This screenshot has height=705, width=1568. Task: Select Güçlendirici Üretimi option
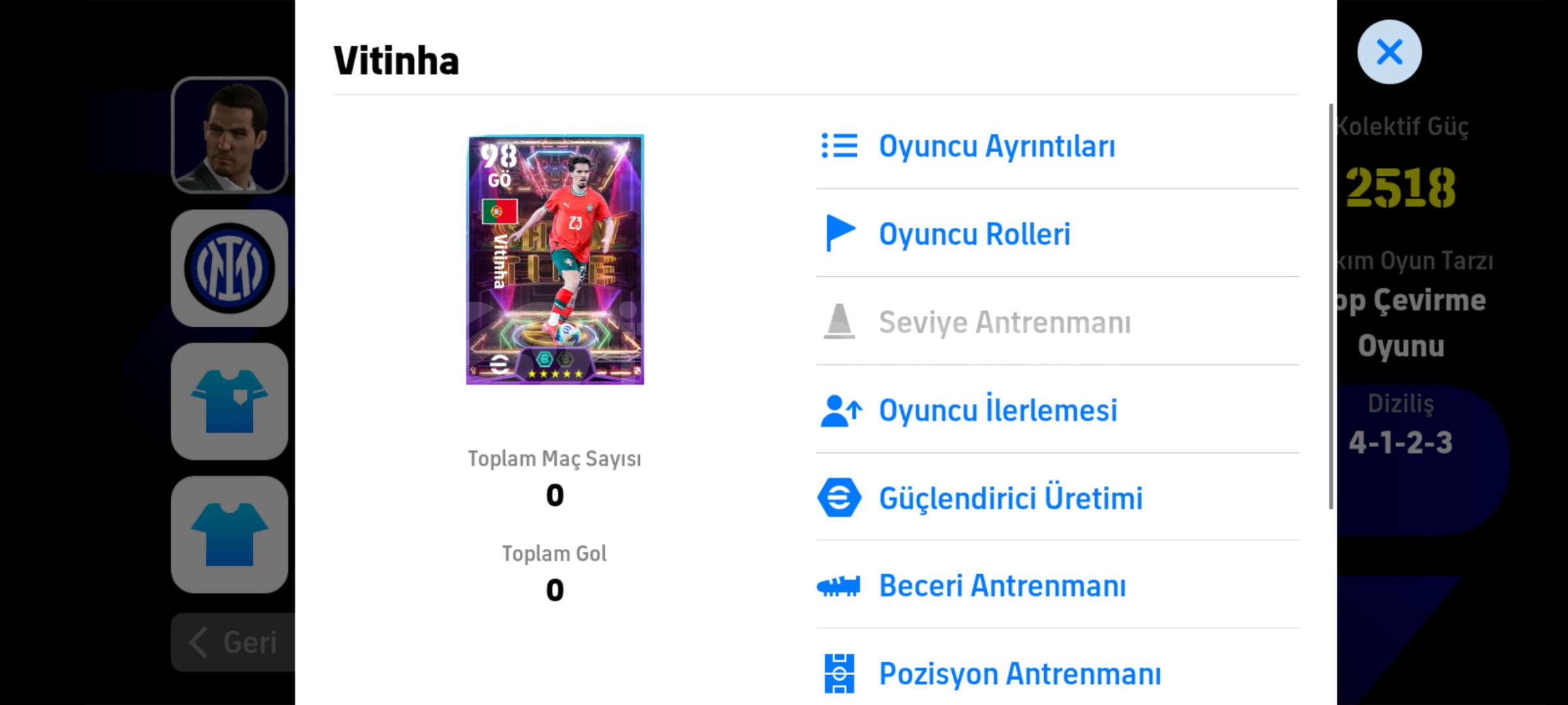click(x=1057, y=497)
